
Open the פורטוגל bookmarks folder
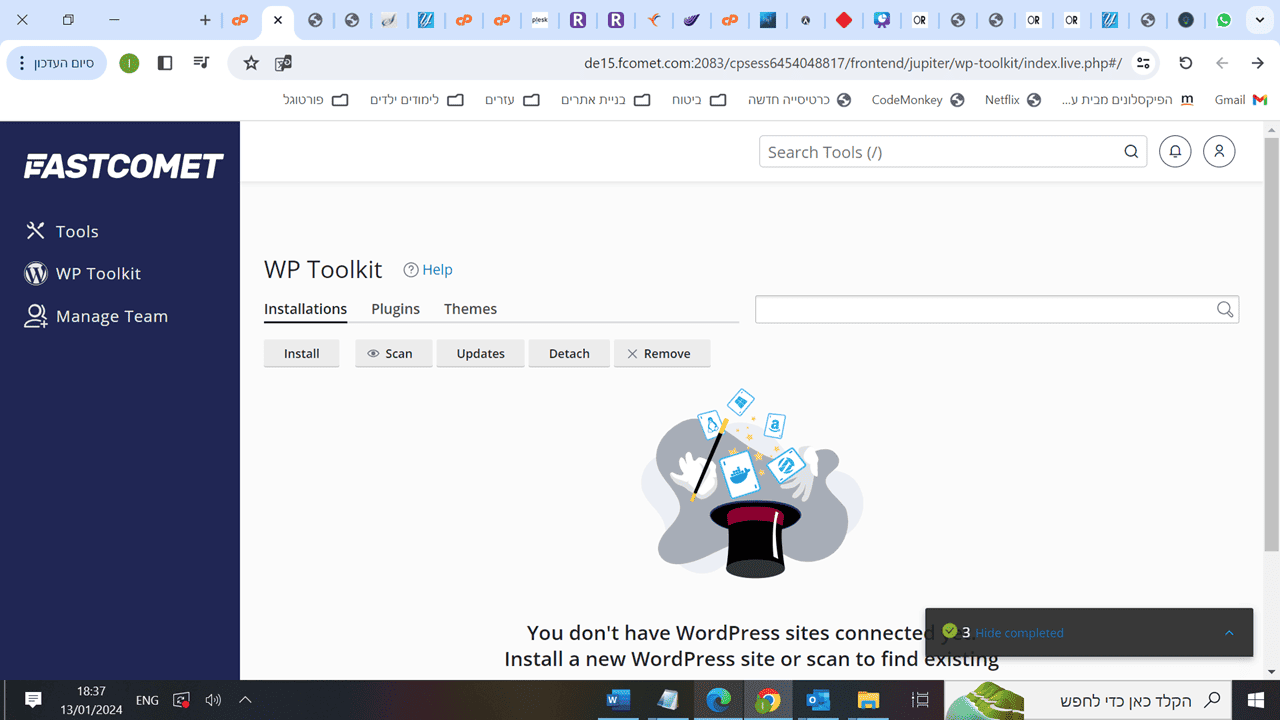(x=316, y=100)
